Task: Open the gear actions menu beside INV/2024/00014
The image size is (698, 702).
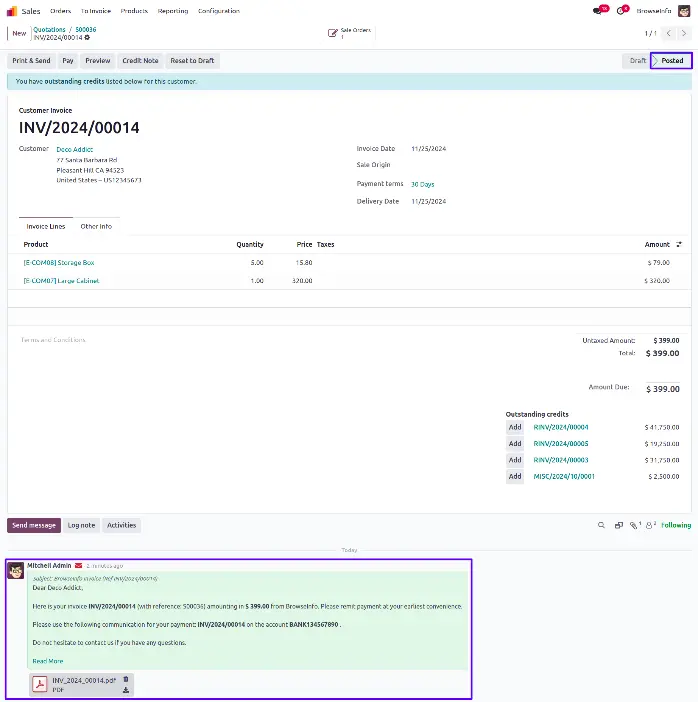Action: coord(87,38)
